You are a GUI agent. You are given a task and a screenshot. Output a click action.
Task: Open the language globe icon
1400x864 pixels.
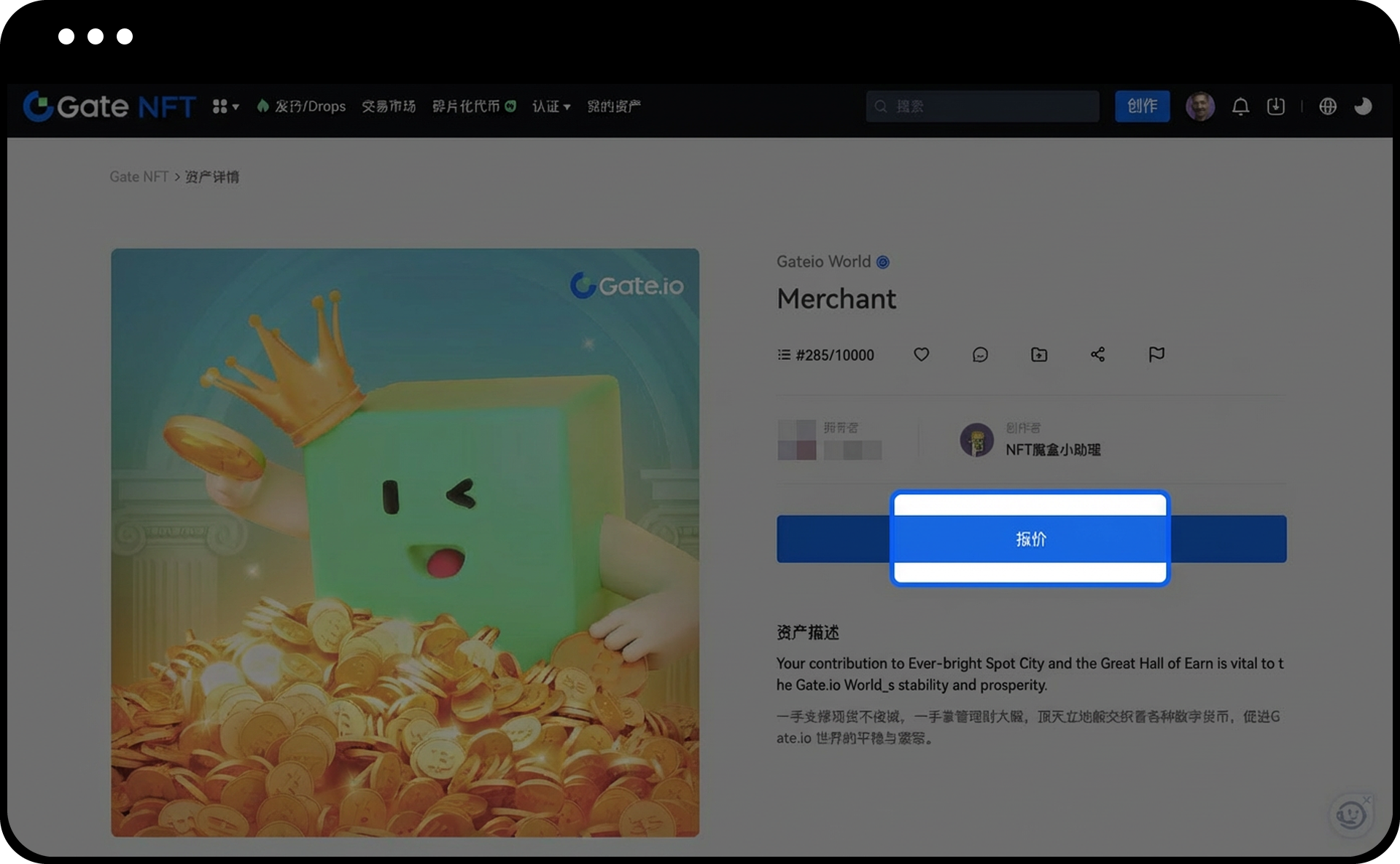[1328, 106]
